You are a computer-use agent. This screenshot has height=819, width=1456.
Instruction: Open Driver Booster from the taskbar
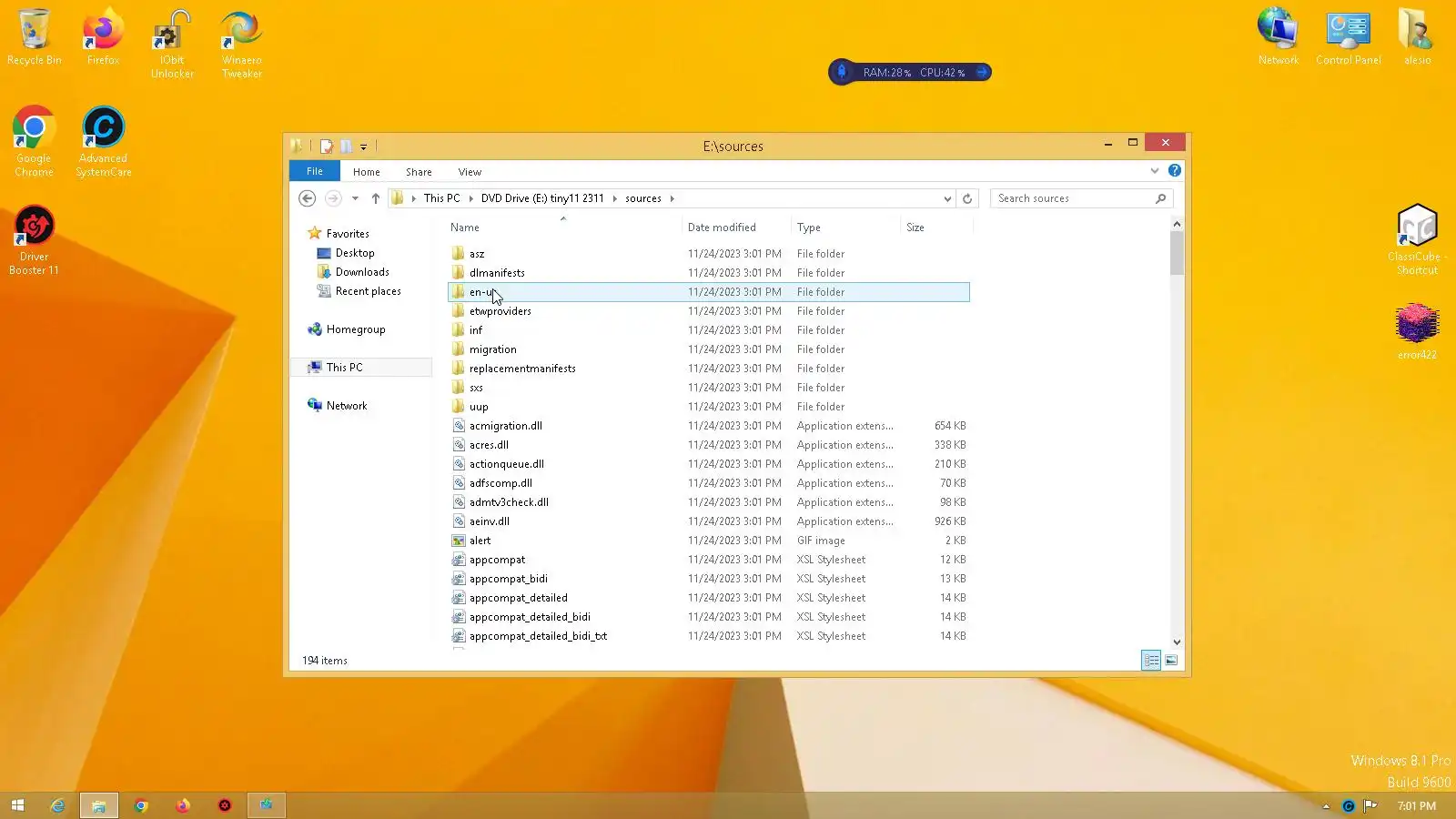(225, 805)
